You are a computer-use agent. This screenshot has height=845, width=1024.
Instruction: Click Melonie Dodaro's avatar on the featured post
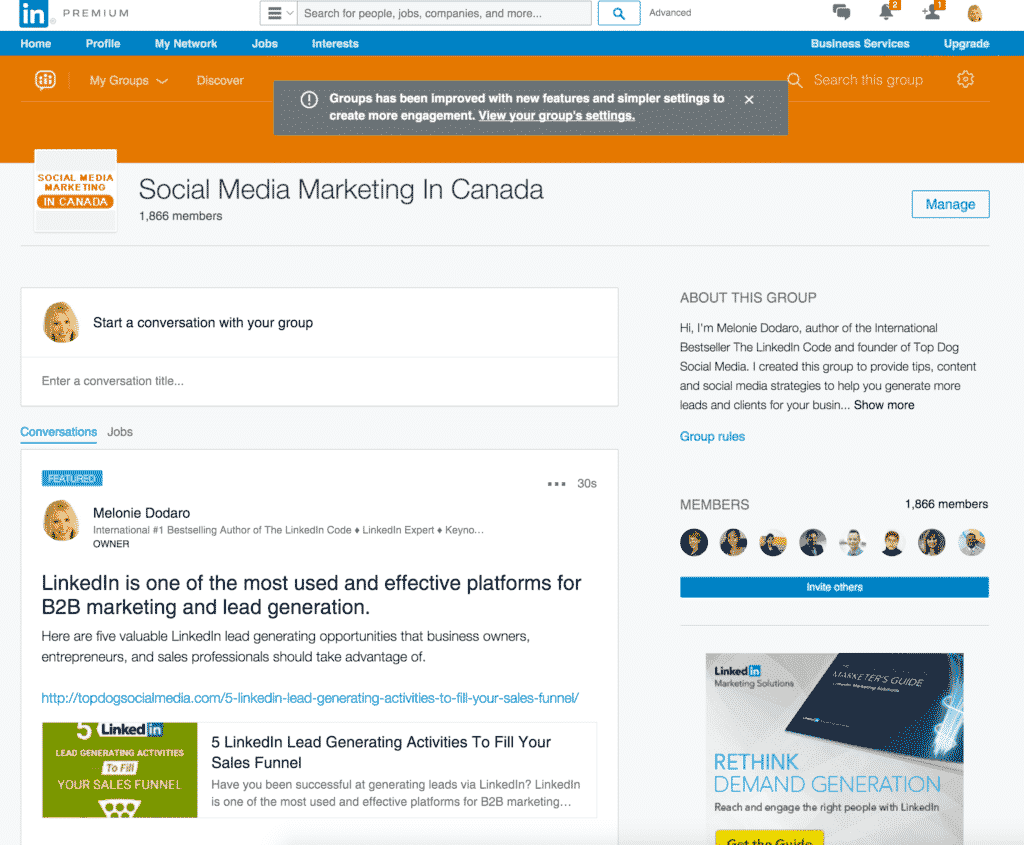click(x=61, y=520)
